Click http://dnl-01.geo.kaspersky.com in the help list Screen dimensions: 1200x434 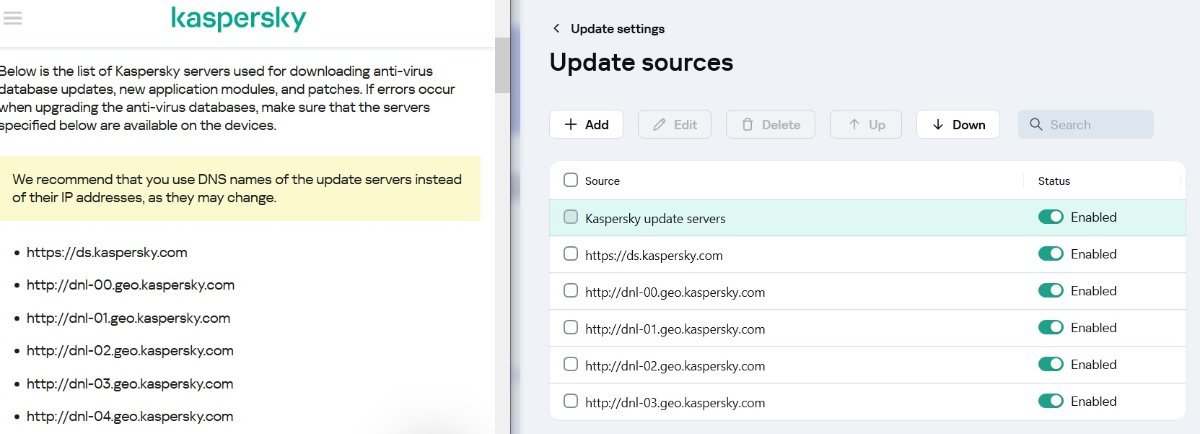(x=129, y=318)
